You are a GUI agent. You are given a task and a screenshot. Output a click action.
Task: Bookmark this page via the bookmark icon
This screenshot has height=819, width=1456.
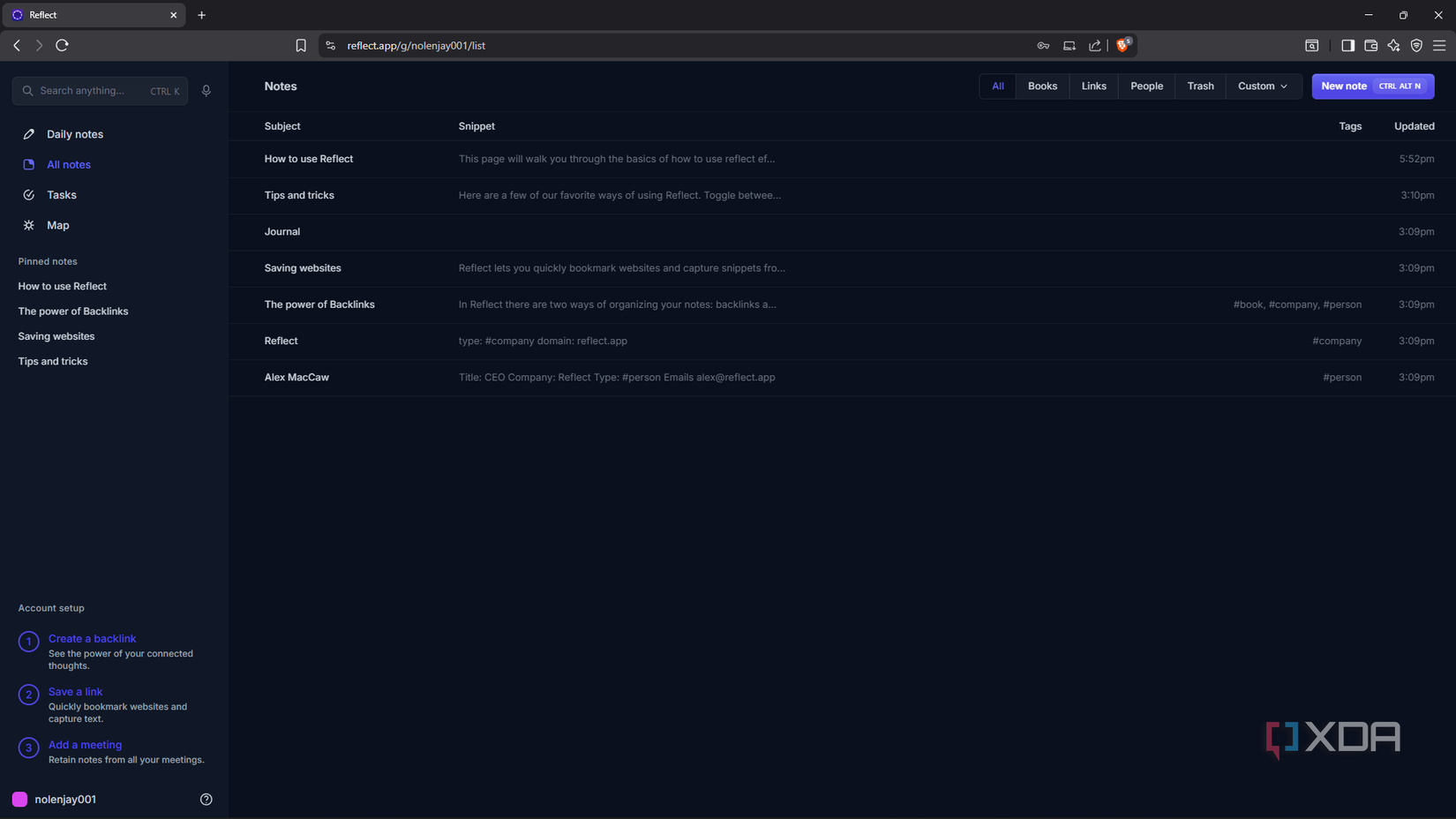[301, 46]
